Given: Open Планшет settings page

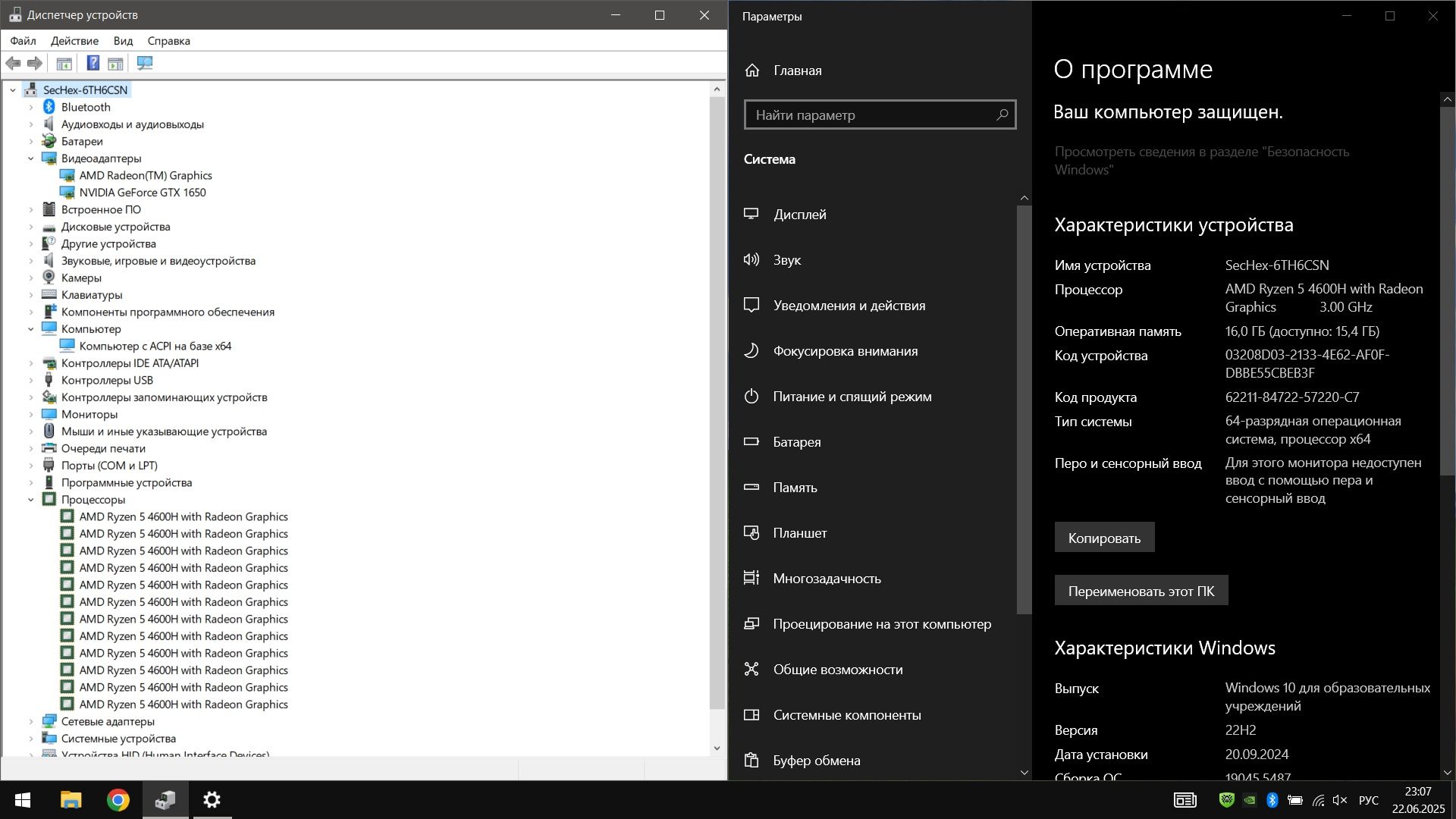Looking at the screenshot, I should tap(872, 533).
